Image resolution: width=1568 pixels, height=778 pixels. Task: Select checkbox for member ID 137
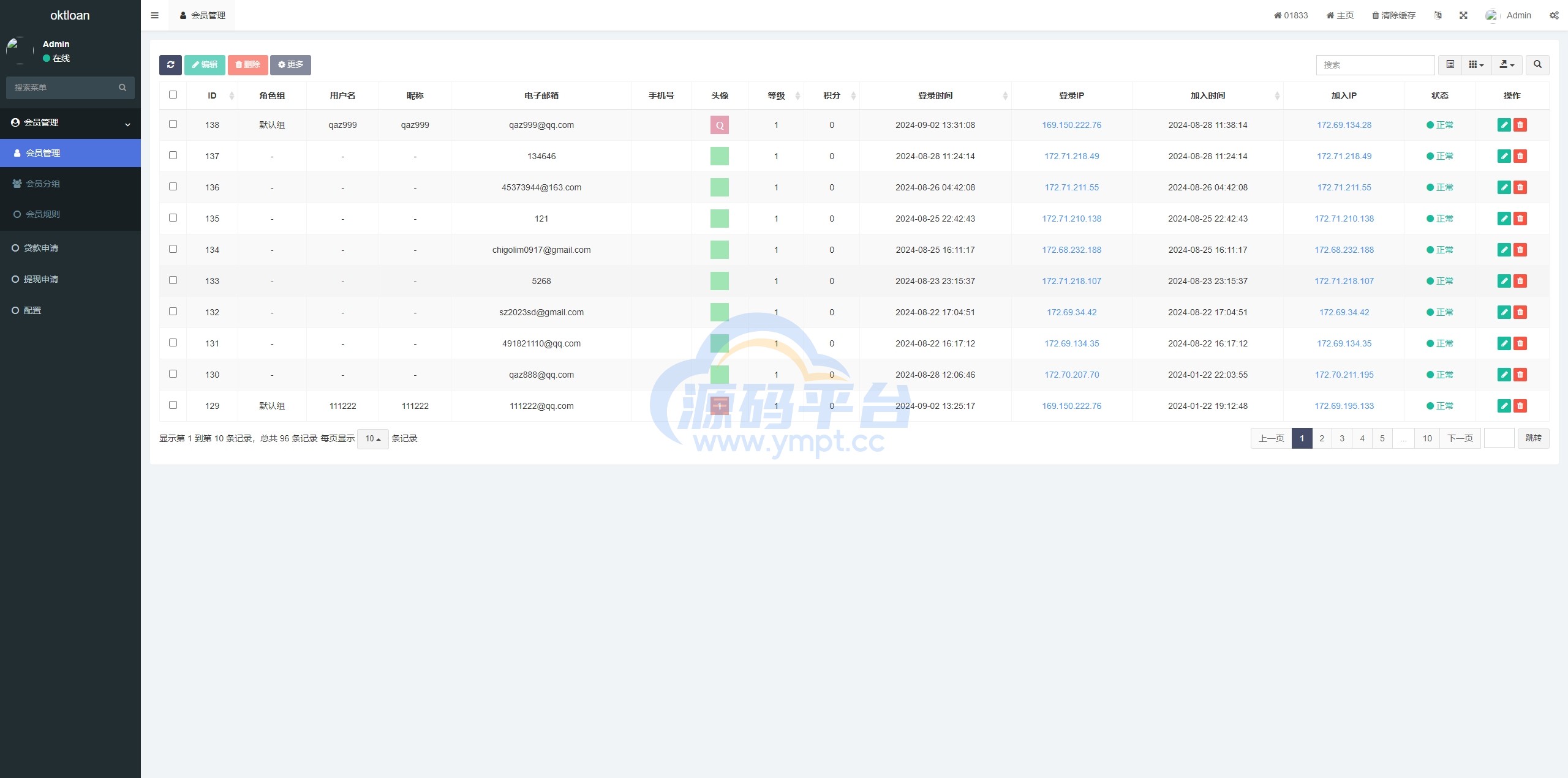pos(173,155)
